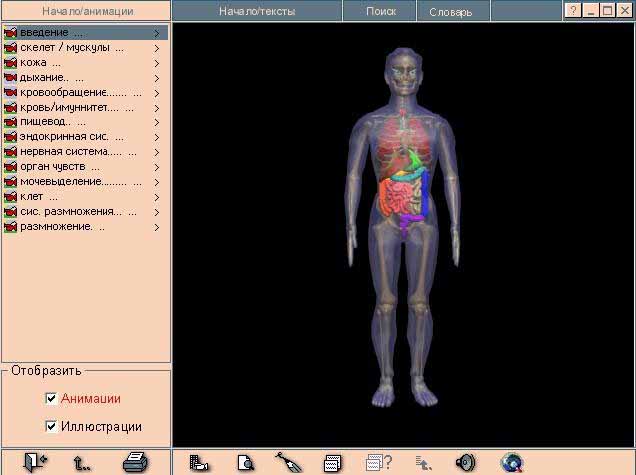The image size is (636, 475).
Task: Select the Начало/анимации header
Action: pyautogui.click(x=85, y=12)
